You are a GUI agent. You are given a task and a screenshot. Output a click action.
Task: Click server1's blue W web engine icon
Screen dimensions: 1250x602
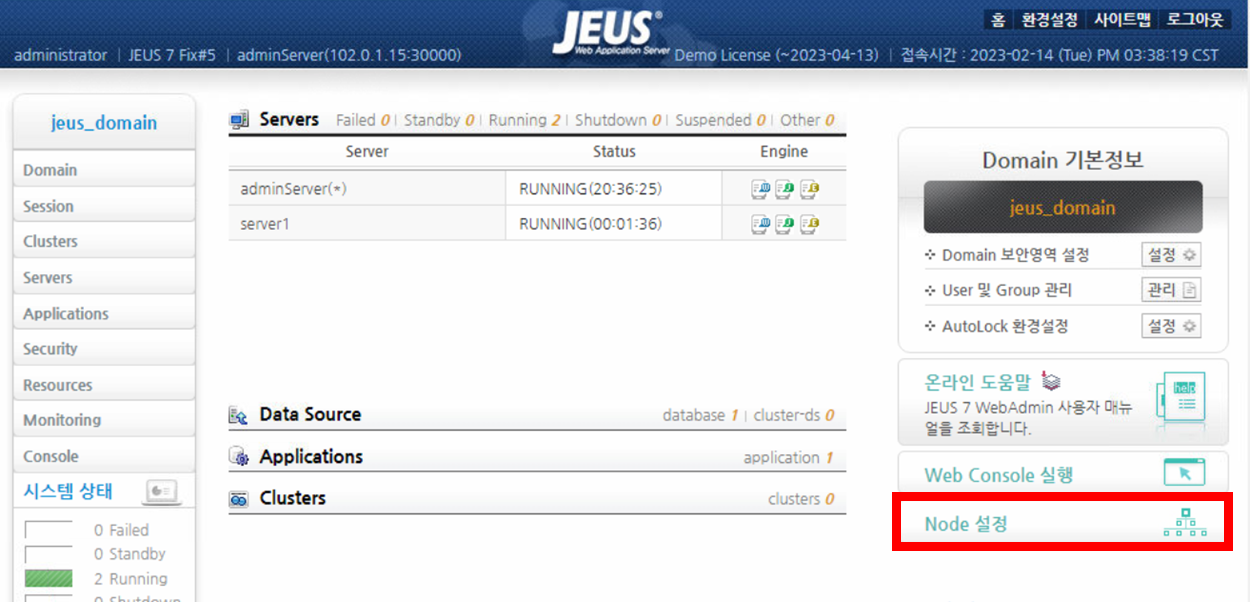[x=761, y=223]
